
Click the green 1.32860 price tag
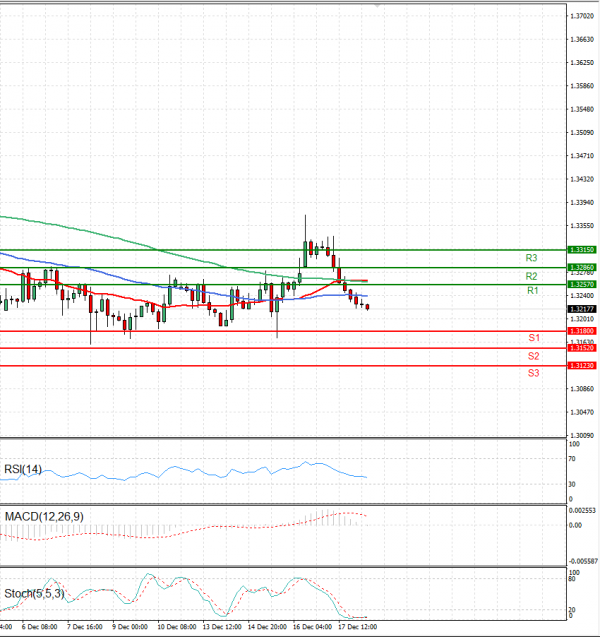click(582, 267)
